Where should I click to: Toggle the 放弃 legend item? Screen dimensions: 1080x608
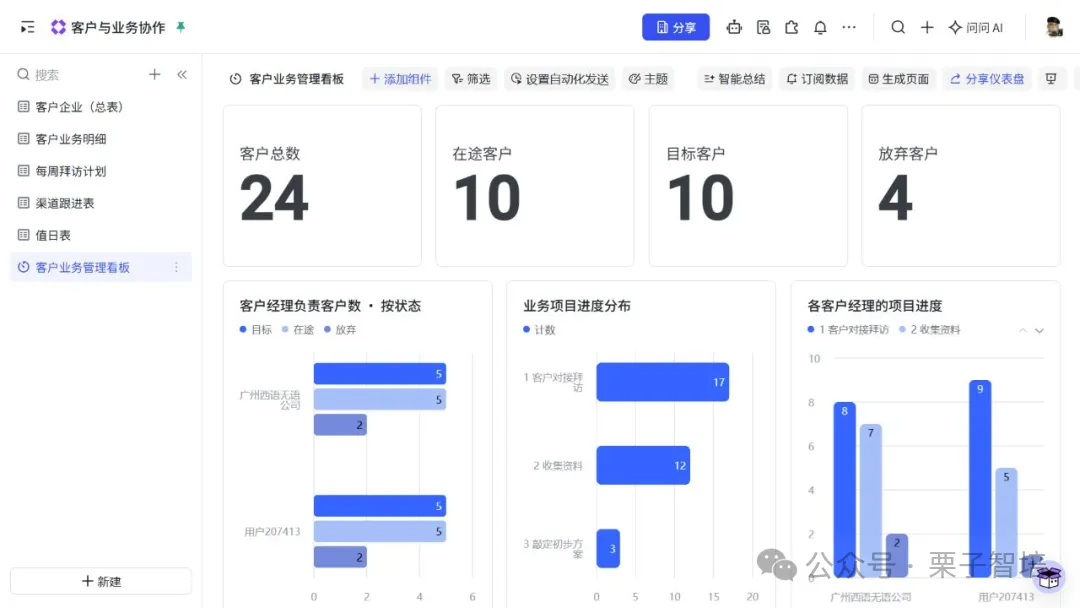[x=340, y=330]
